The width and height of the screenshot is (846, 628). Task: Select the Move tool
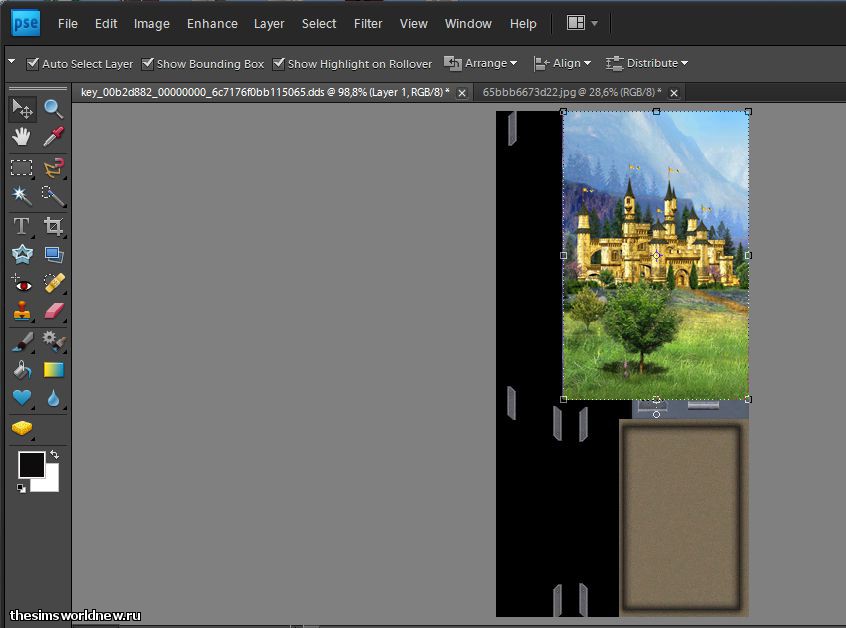(22, 108)
